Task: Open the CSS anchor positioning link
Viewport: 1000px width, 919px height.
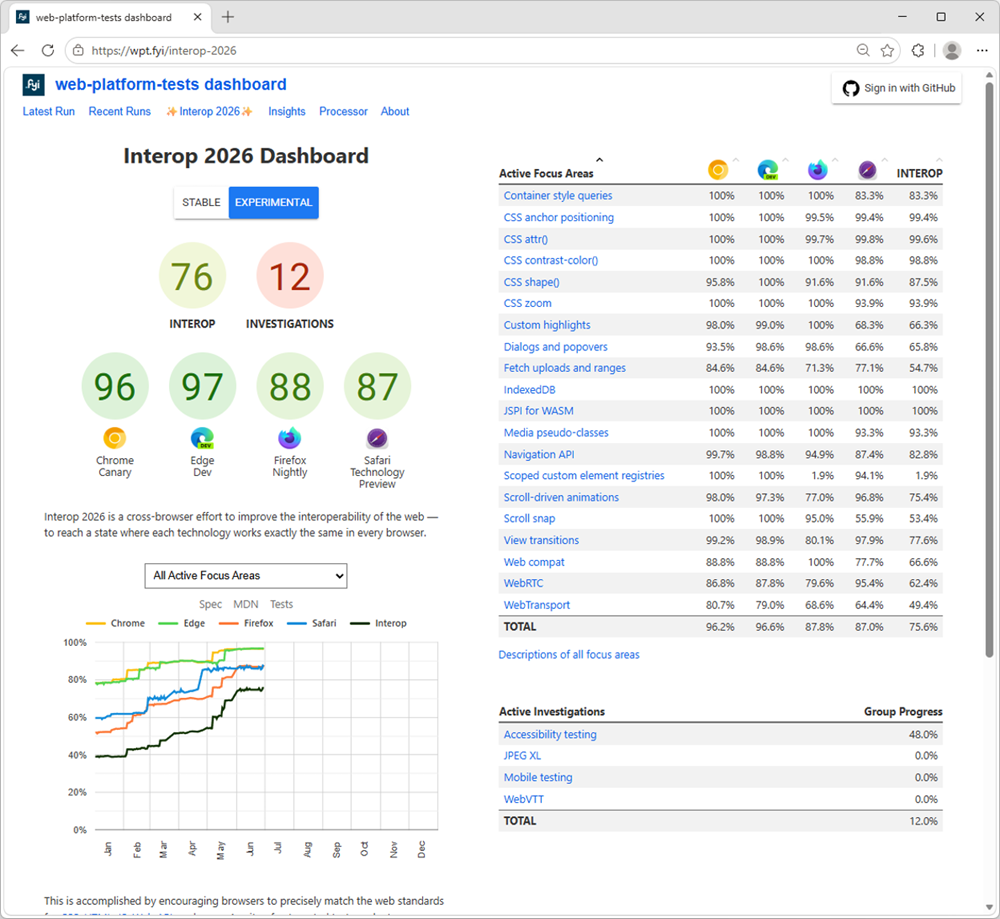Action: click(559, 217)
